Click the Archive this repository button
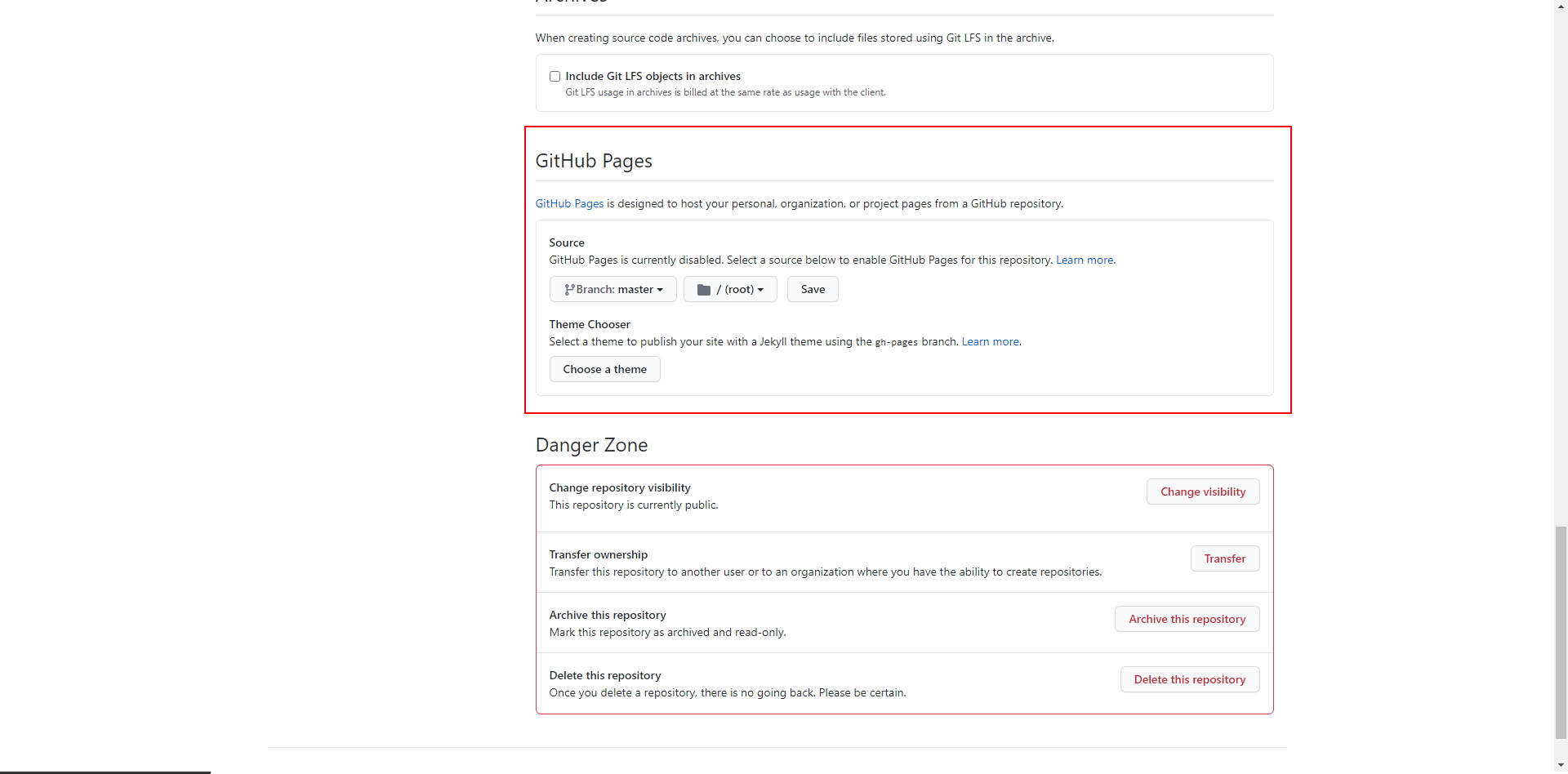Viewport: 1568px width, 774px height. (1187, 619)
